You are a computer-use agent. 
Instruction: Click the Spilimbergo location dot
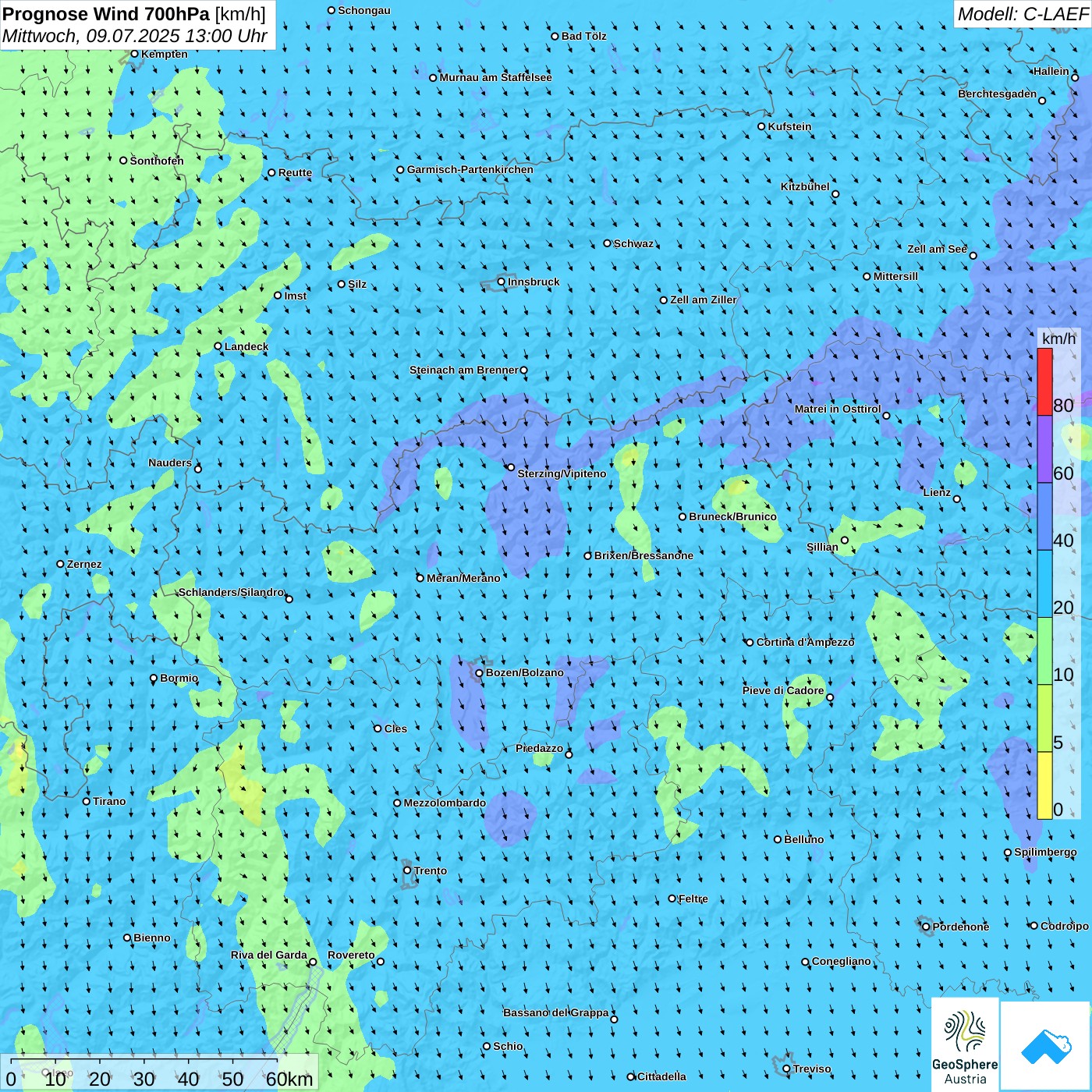tap(1008, 853)
